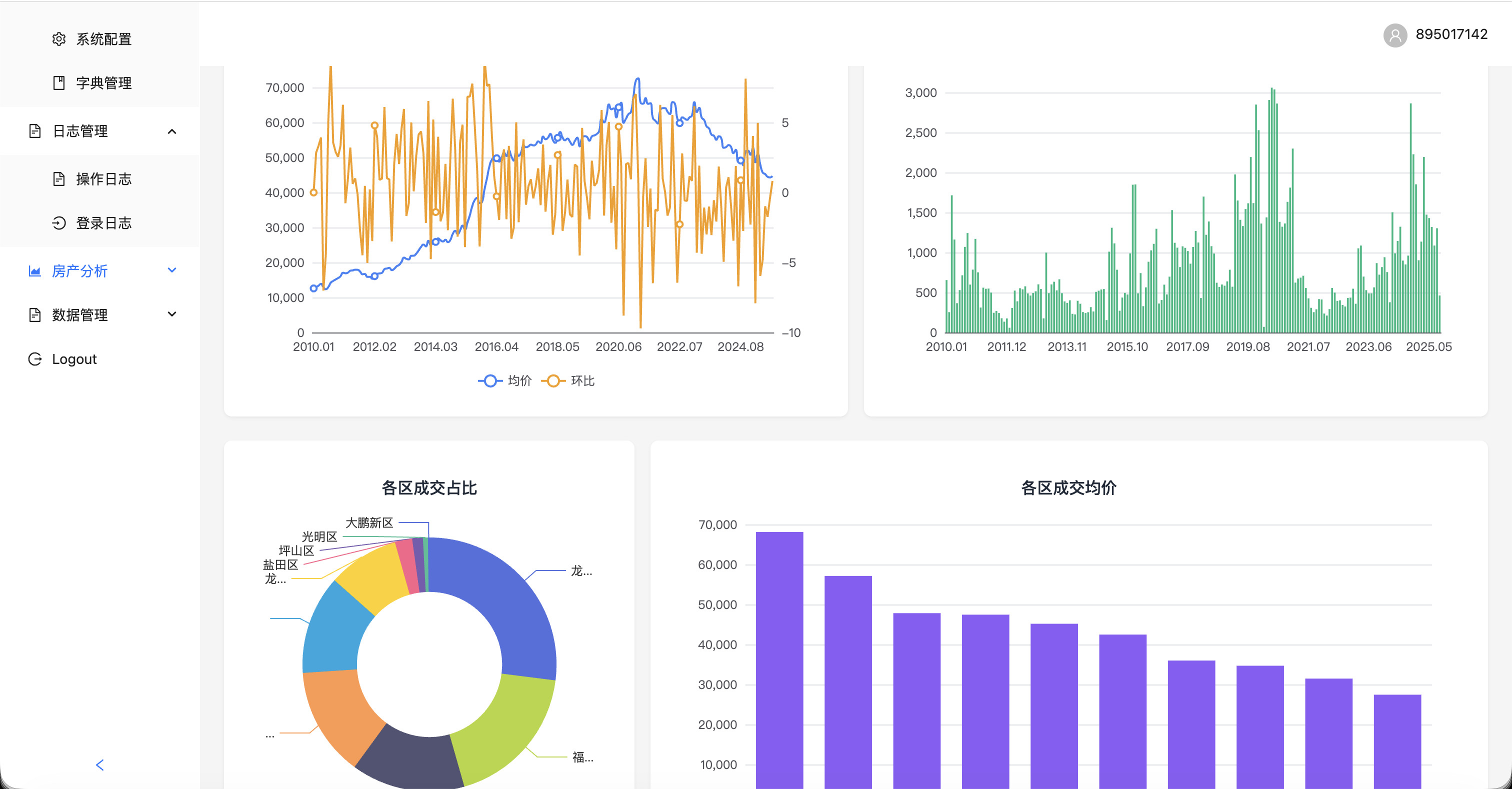Open the 字典管理 menu item
1512x789 pixels.
103,83
